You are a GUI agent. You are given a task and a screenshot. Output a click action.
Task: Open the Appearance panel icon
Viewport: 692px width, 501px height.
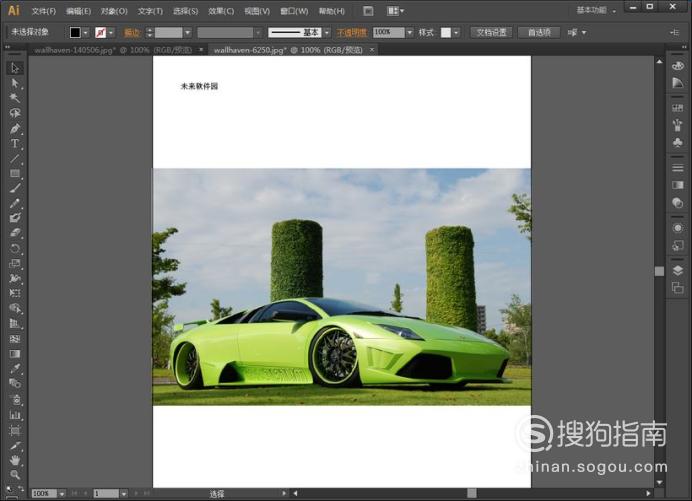click(677, 228)
